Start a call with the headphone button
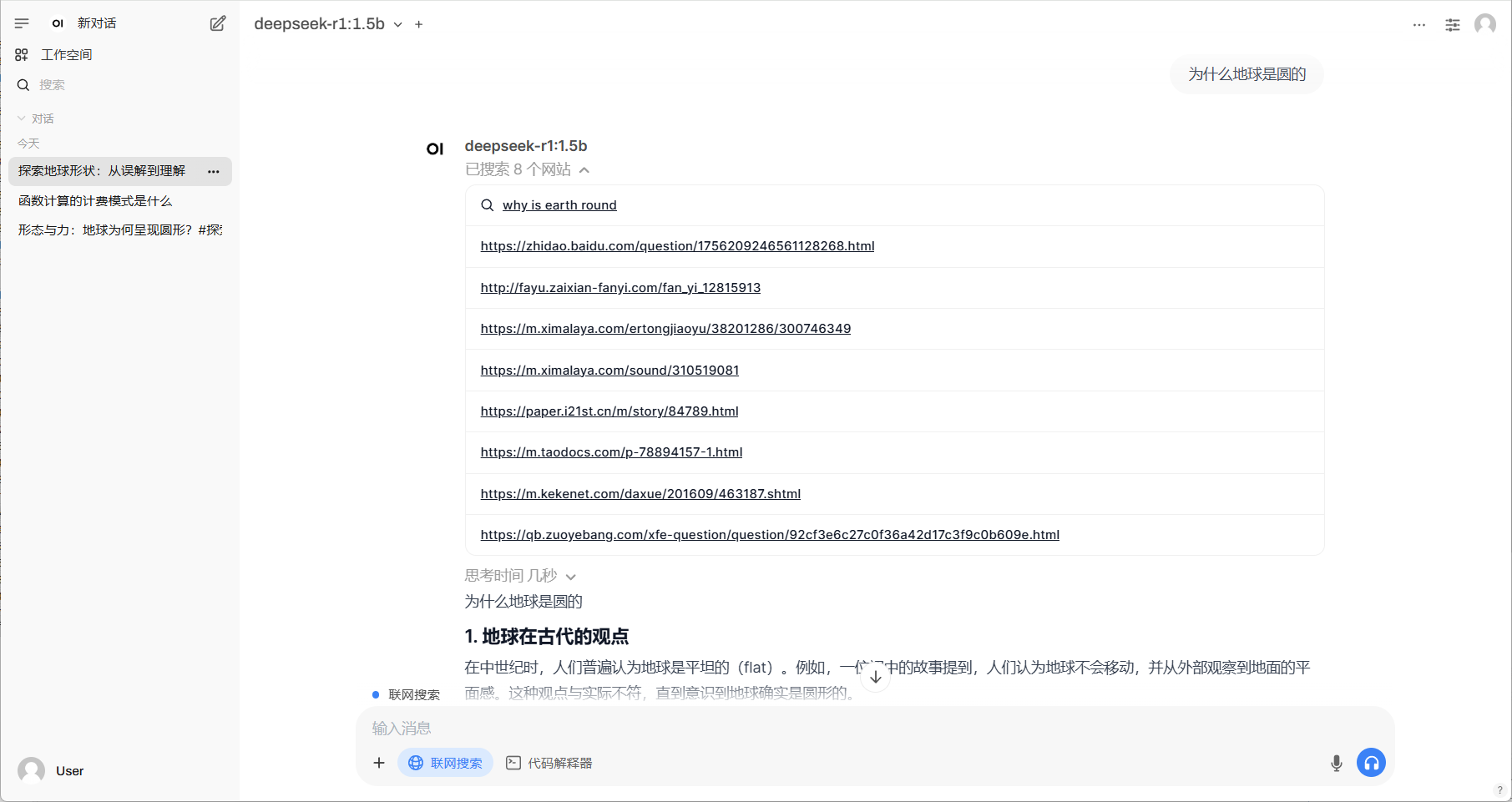This screenshot has width=1512, height=802. 1371,763
